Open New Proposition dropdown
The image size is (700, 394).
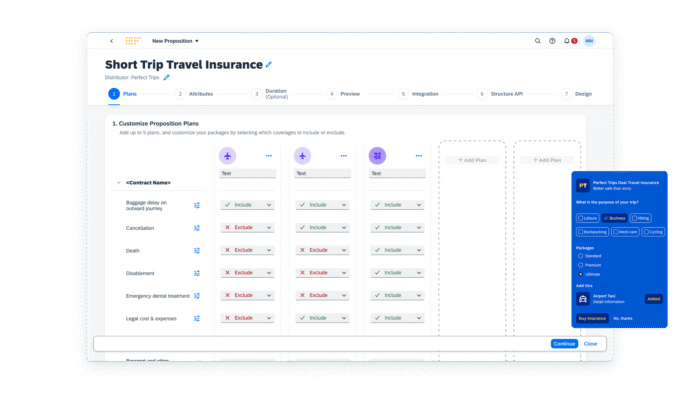(x=175, y=41)
